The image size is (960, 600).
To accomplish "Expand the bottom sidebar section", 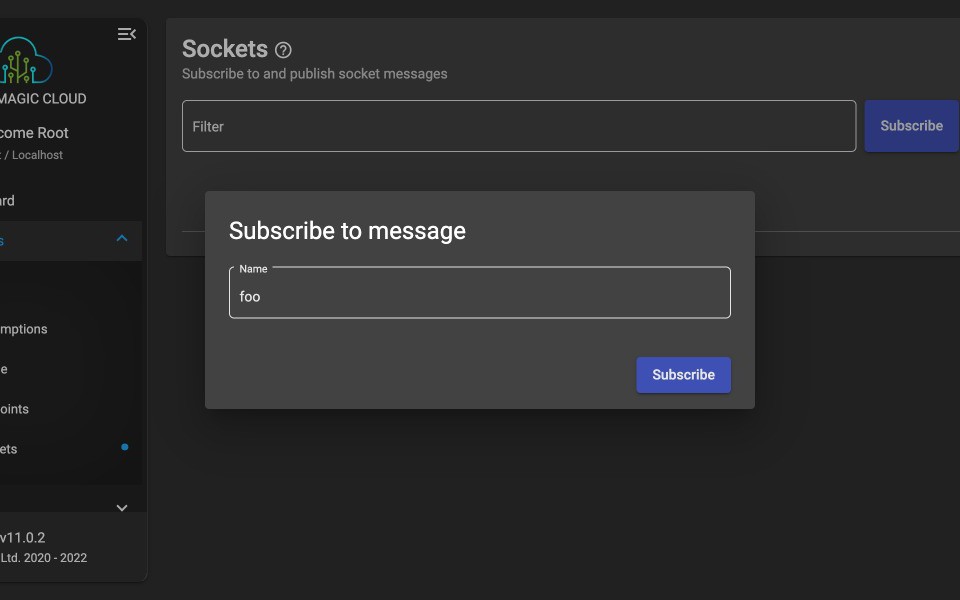I will pos(121,507).
